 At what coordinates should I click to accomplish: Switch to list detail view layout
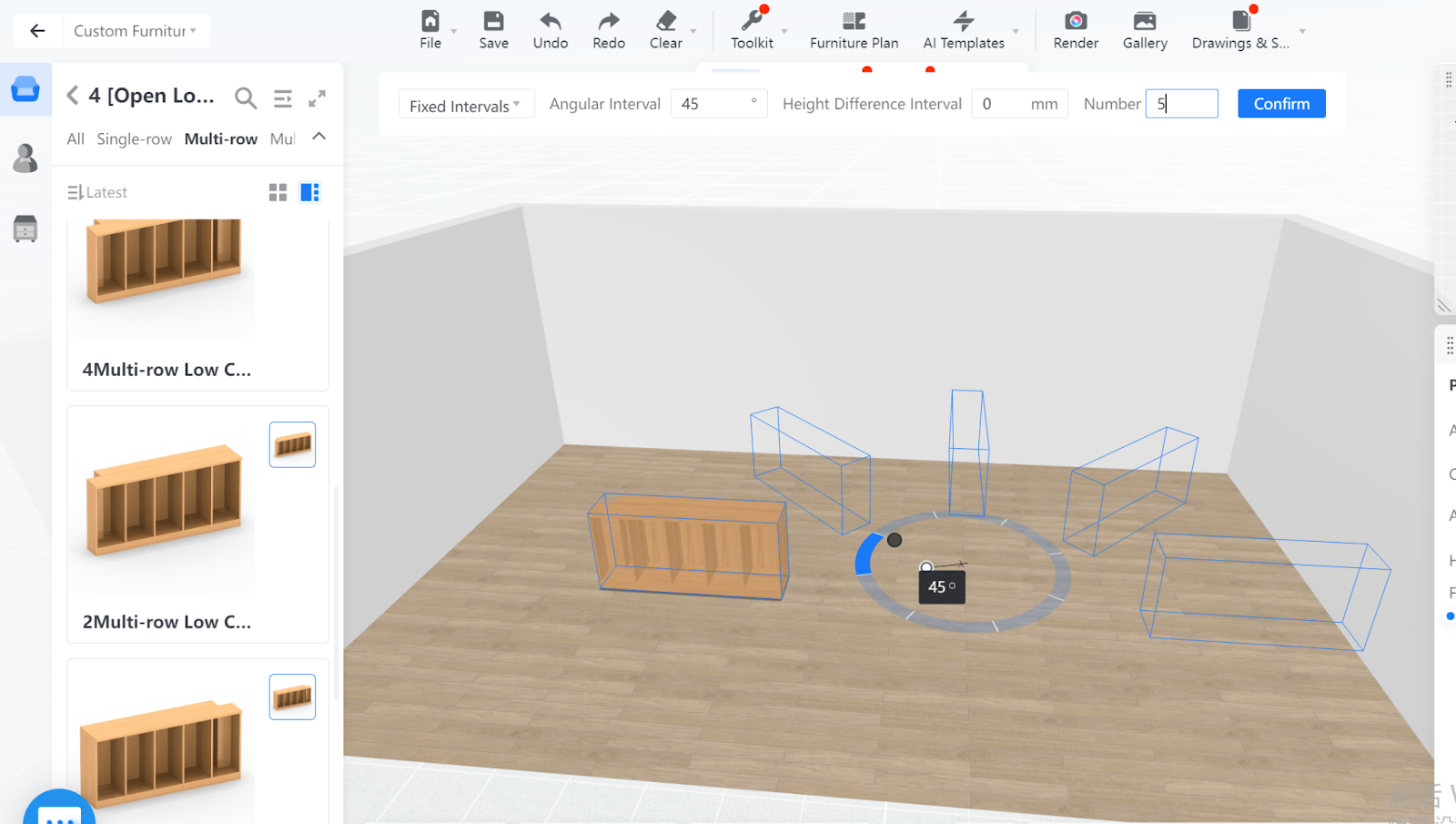click(309, 192)
